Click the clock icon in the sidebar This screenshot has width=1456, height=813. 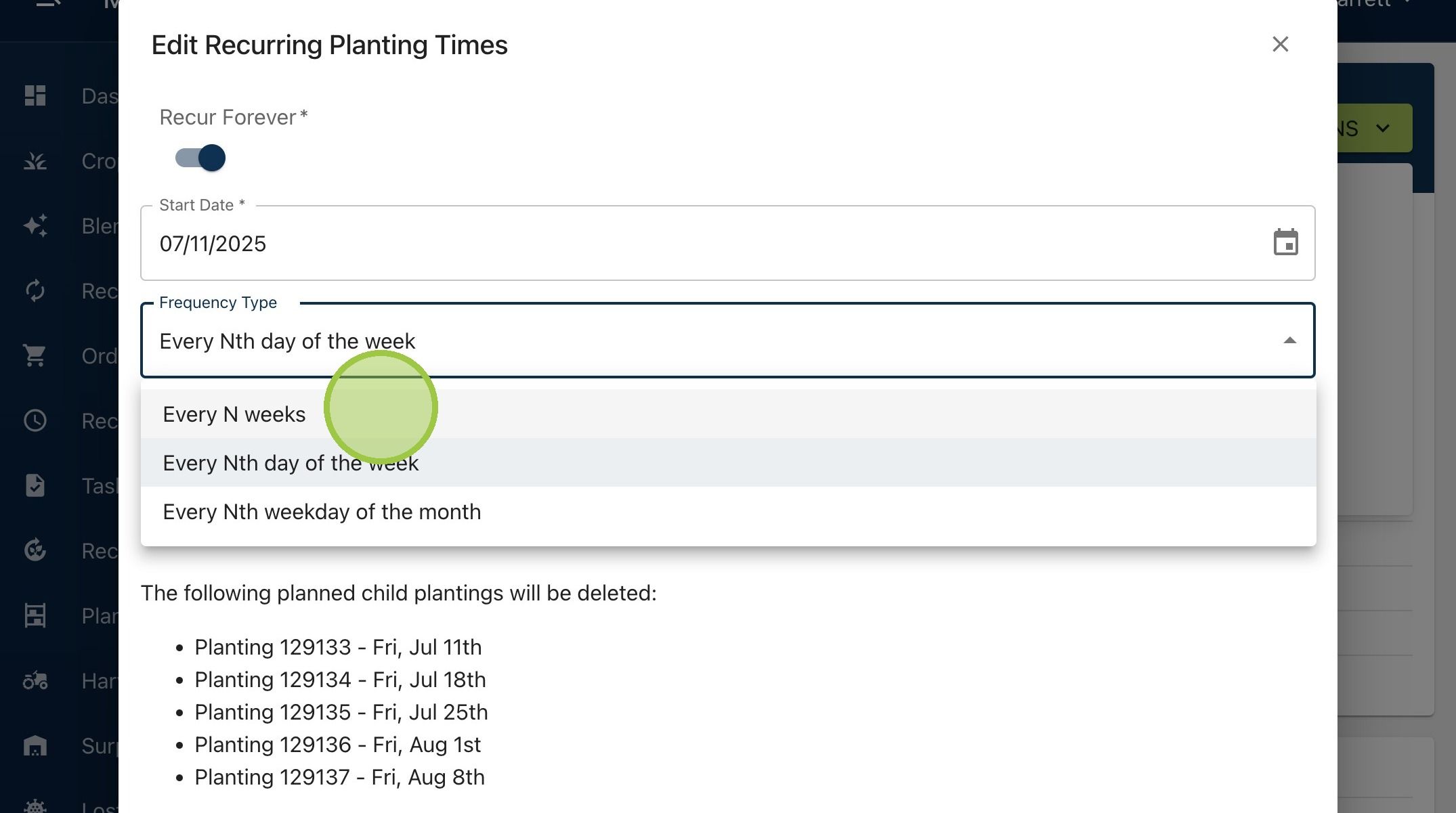pyautogui.click(x=35, y=420)
